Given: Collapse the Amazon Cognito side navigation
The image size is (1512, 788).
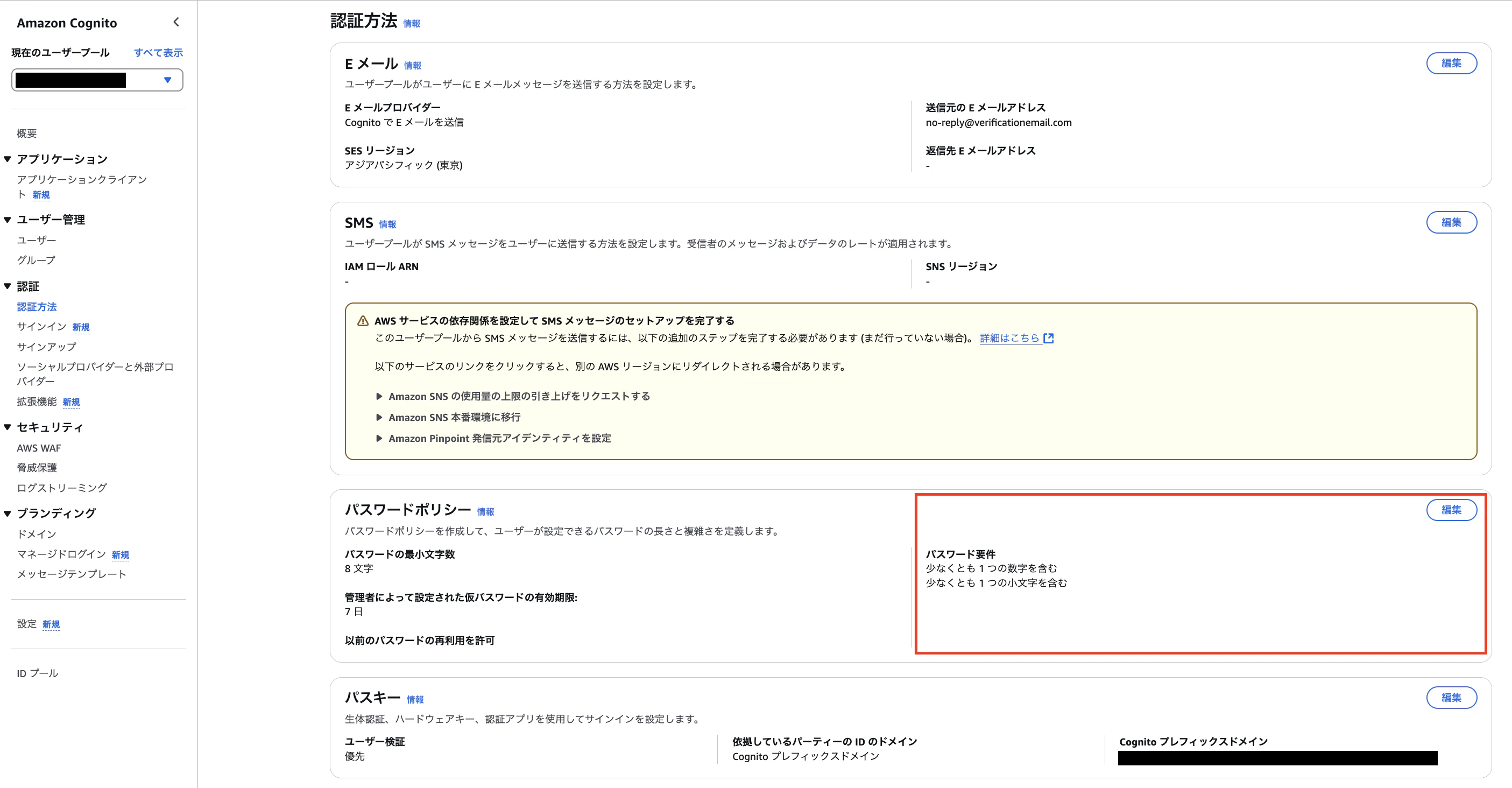Looking at the screenshot, I should click(176, 22).
